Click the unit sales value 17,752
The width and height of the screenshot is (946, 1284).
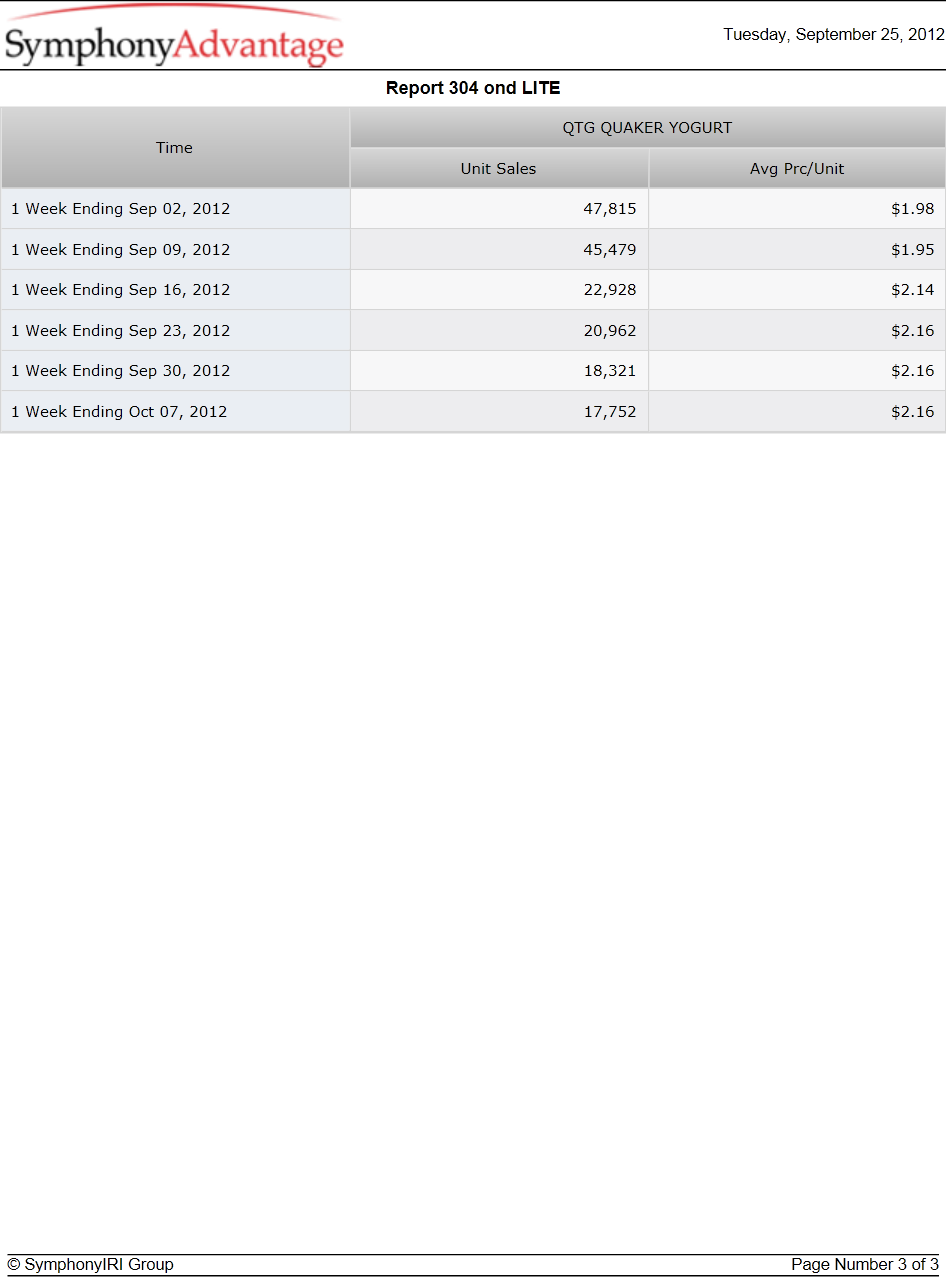coord(610,412)
